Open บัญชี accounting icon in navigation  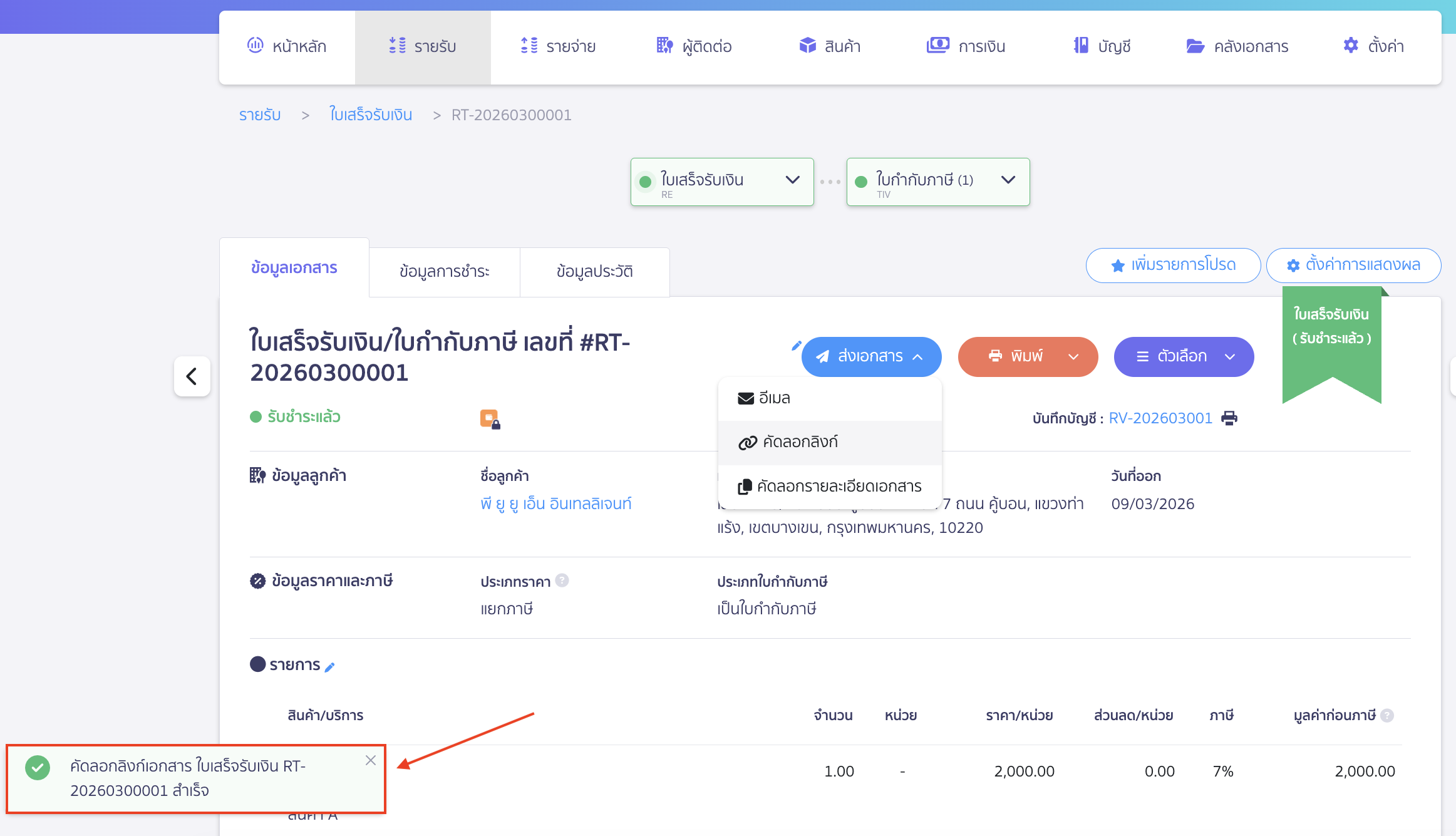[1082, 45]
